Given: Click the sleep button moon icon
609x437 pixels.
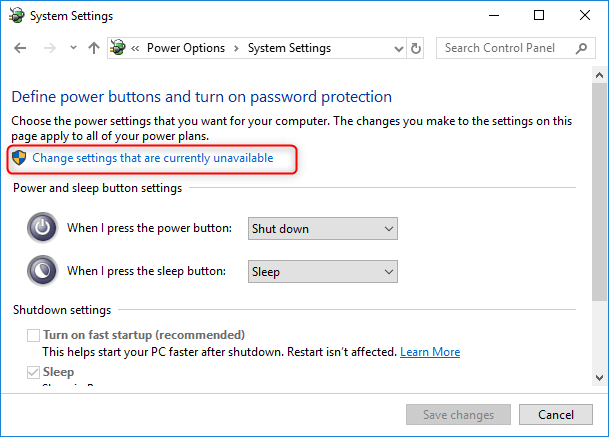Looking at the screenshot, I should click(x=42, y=270).
